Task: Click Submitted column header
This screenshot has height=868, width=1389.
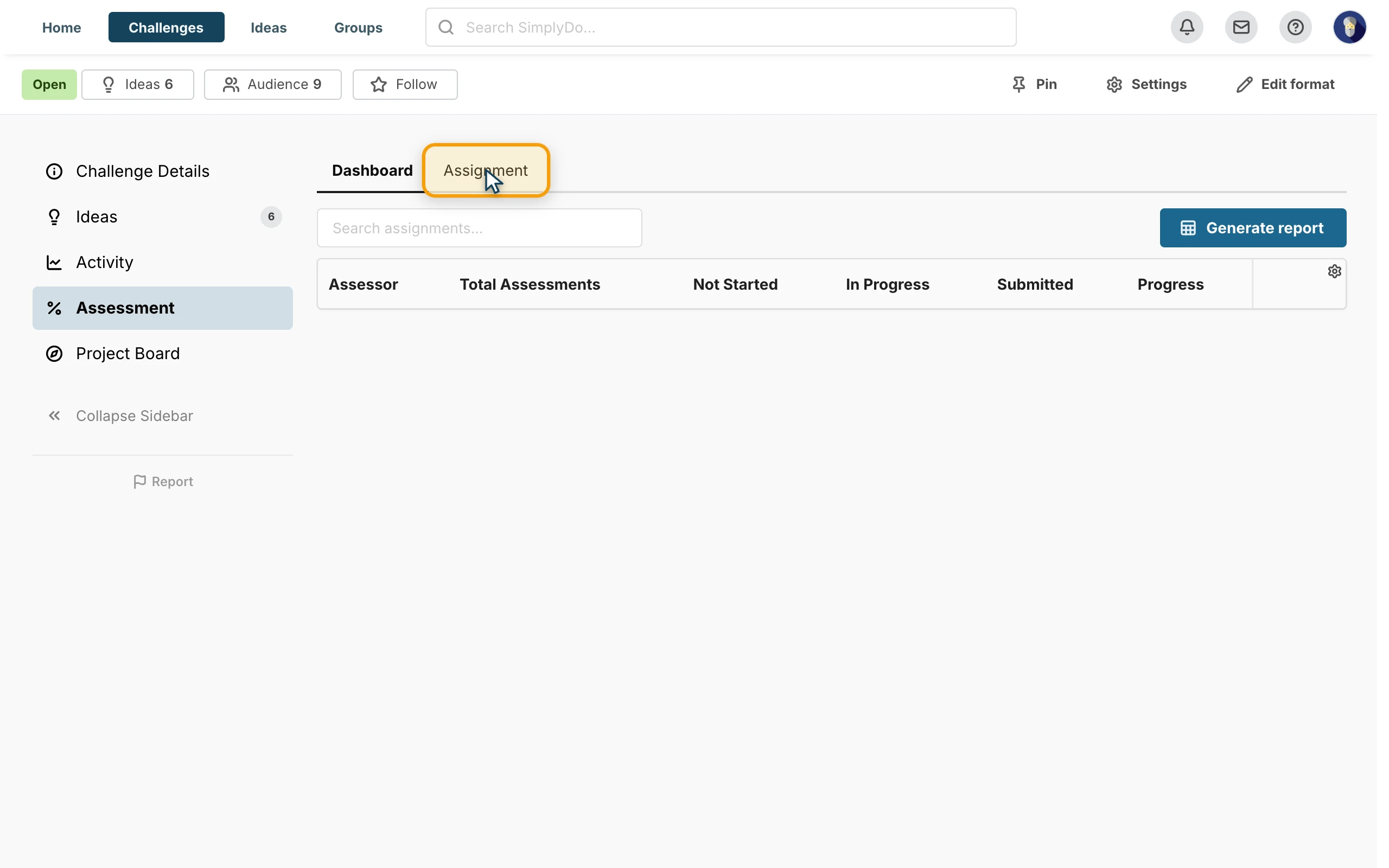Action: pos(1035,284)
